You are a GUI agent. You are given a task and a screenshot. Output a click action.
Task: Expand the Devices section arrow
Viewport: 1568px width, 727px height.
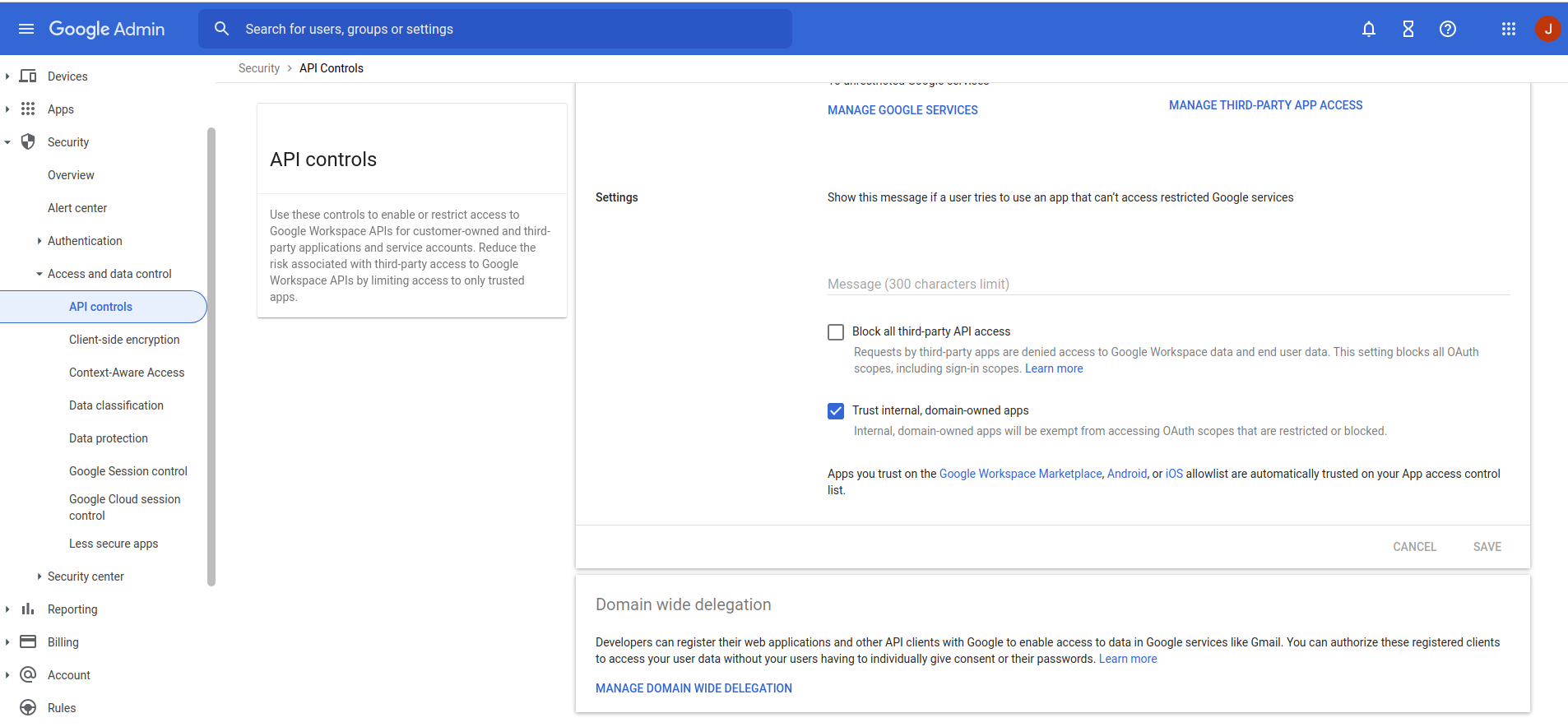(7, 76)
